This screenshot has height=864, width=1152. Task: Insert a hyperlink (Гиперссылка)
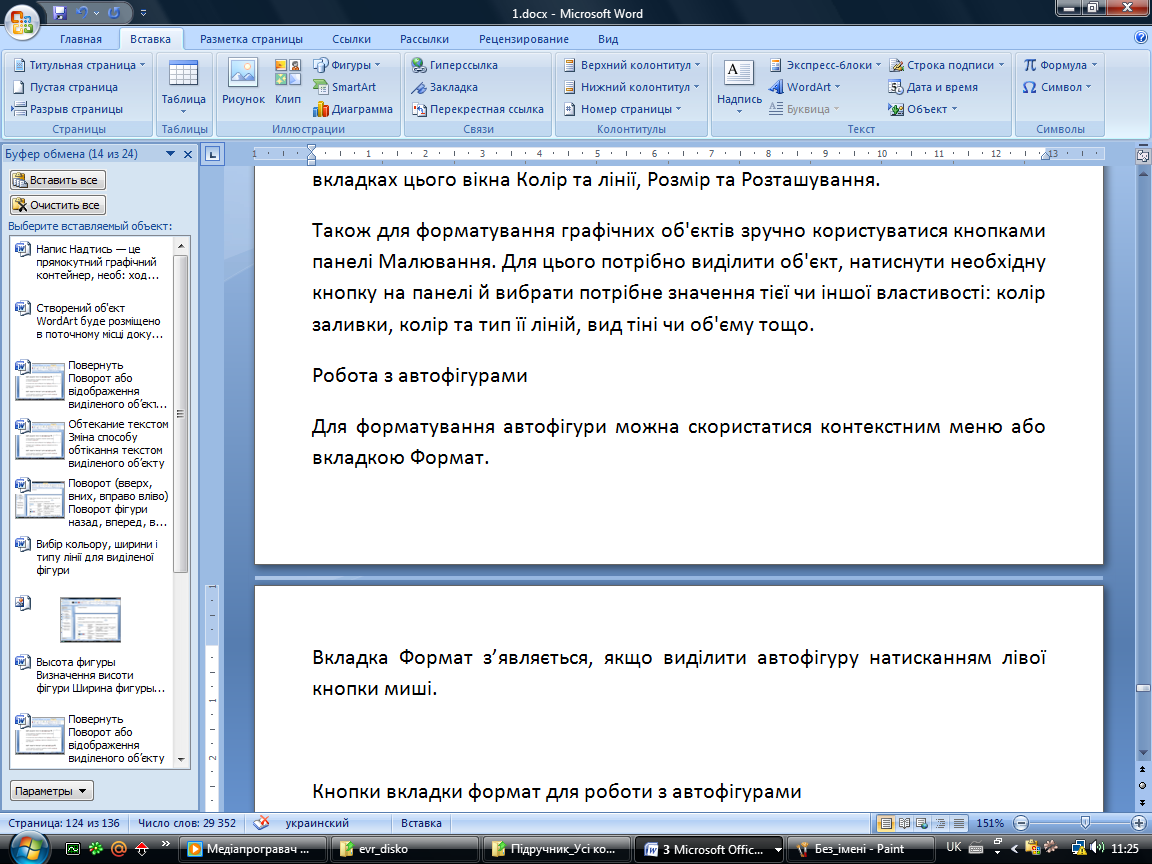pos(455,65)
